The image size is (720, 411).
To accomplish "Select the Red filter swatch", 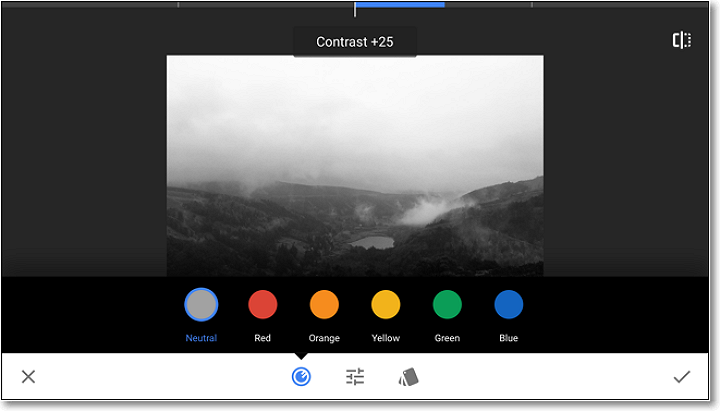I will (263, 304).
